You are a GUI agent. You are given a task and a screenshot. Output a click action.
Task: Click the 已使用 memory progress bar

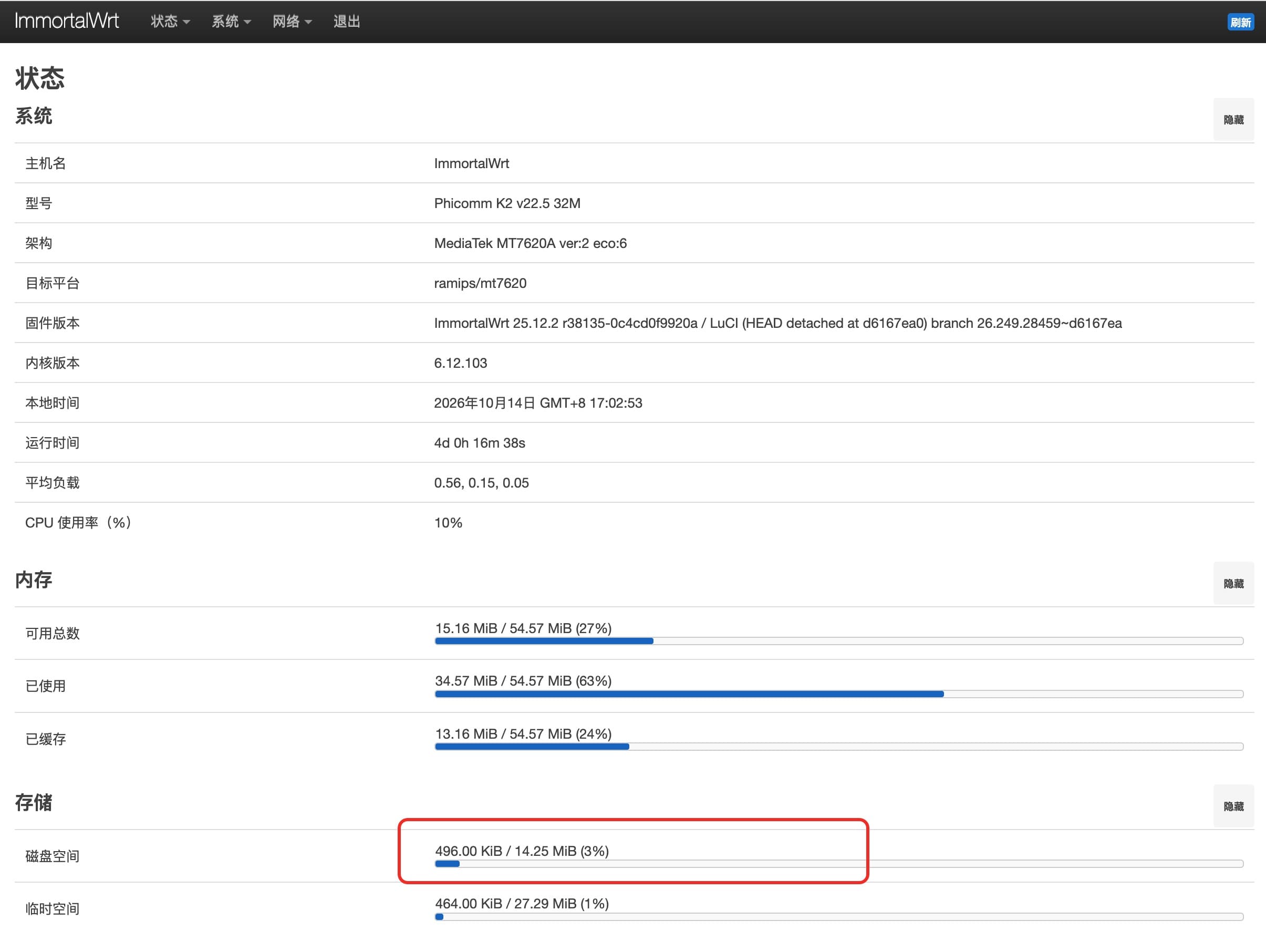click(x=839, y=694)
